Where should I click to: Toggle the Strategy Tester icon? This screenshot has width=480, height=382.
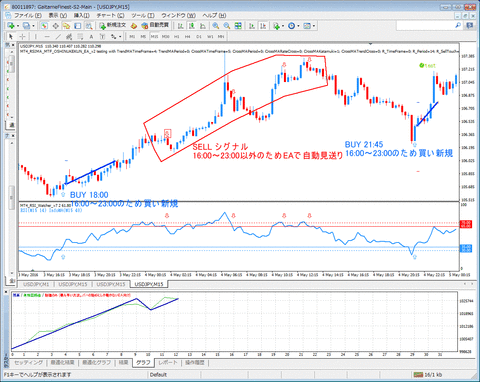tap(89, 26)
